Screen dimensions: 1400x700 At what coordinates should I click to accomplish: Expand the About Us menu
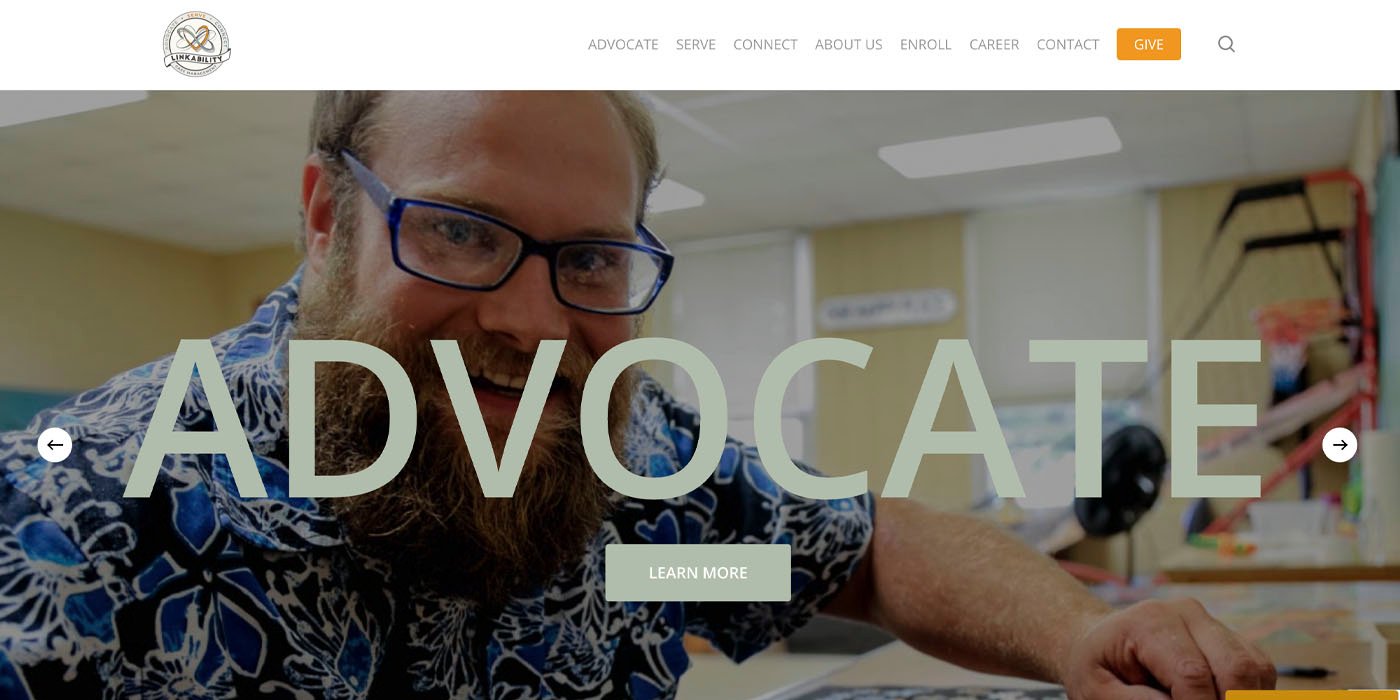[849, 44]
